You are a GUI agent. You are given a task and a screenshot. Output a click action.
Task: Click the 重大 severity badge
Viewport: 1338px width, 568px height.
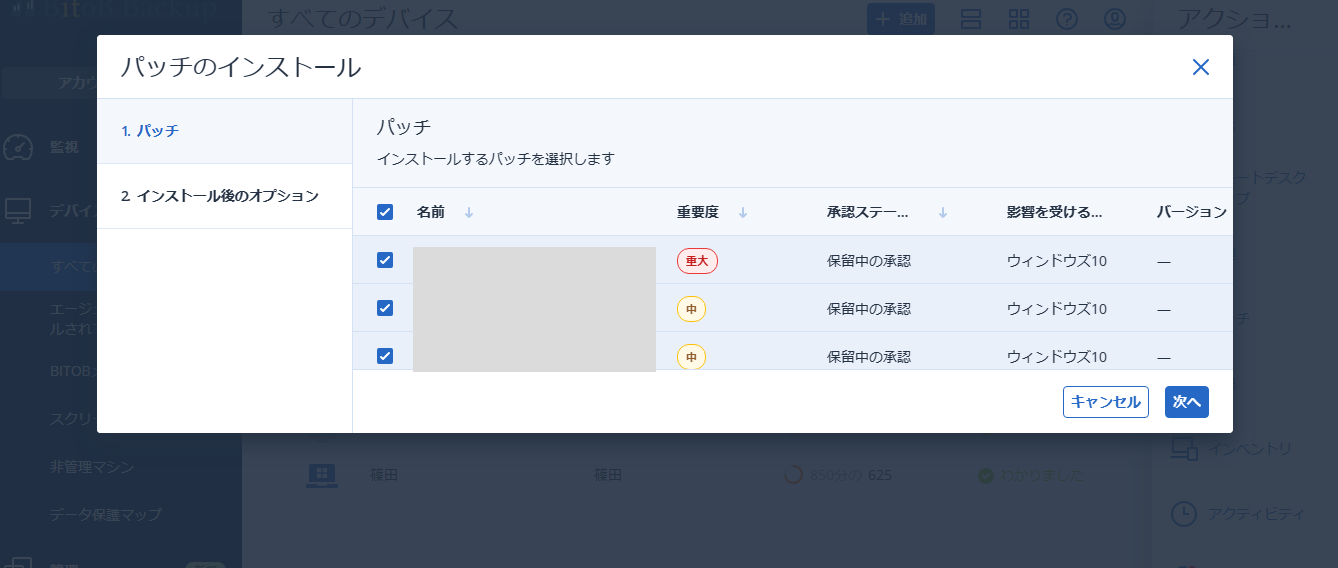pos(697,261)
